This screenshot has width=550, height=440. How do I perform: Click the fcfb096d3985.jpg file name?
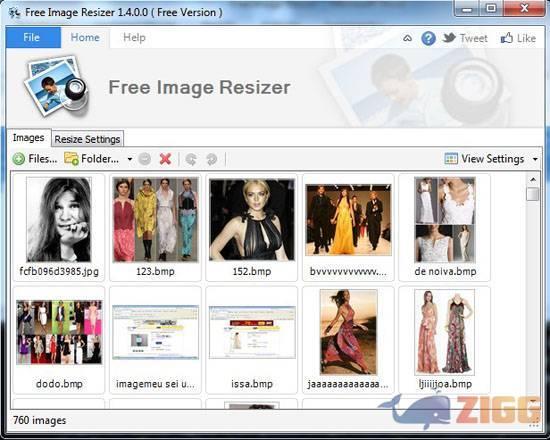[59, 271]
